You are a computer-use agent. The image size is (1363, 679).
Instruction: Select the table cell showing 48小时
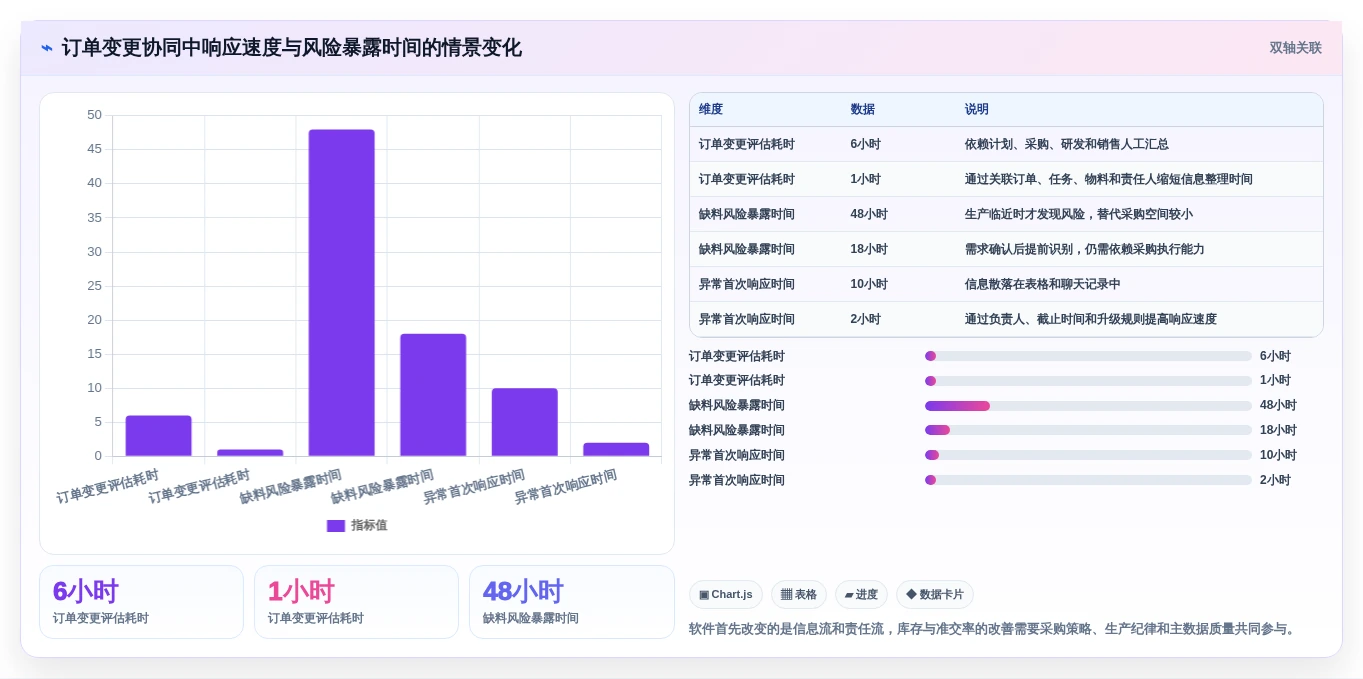[869, 214]
